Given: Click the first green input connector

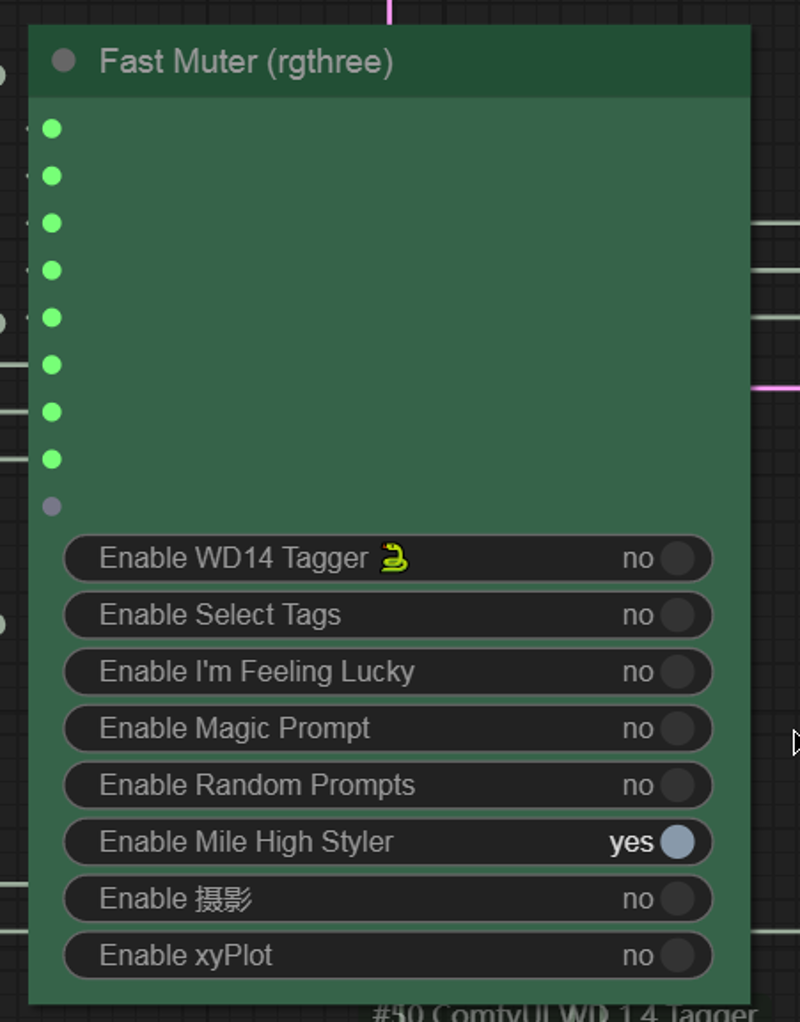Looking at the screenshot, I should point(52,129).
